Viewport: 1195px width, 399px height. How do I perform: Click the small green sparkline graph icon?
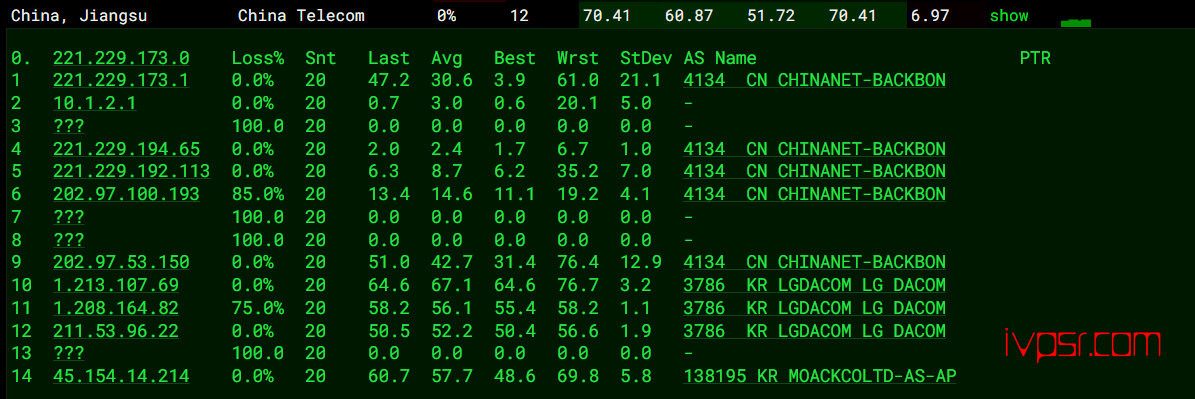pyautogui.click(x=1075, y=23)
